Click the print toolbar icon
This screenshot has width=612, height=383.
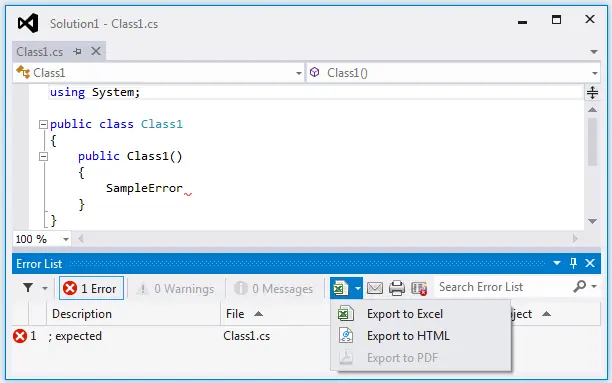point(397,288)
